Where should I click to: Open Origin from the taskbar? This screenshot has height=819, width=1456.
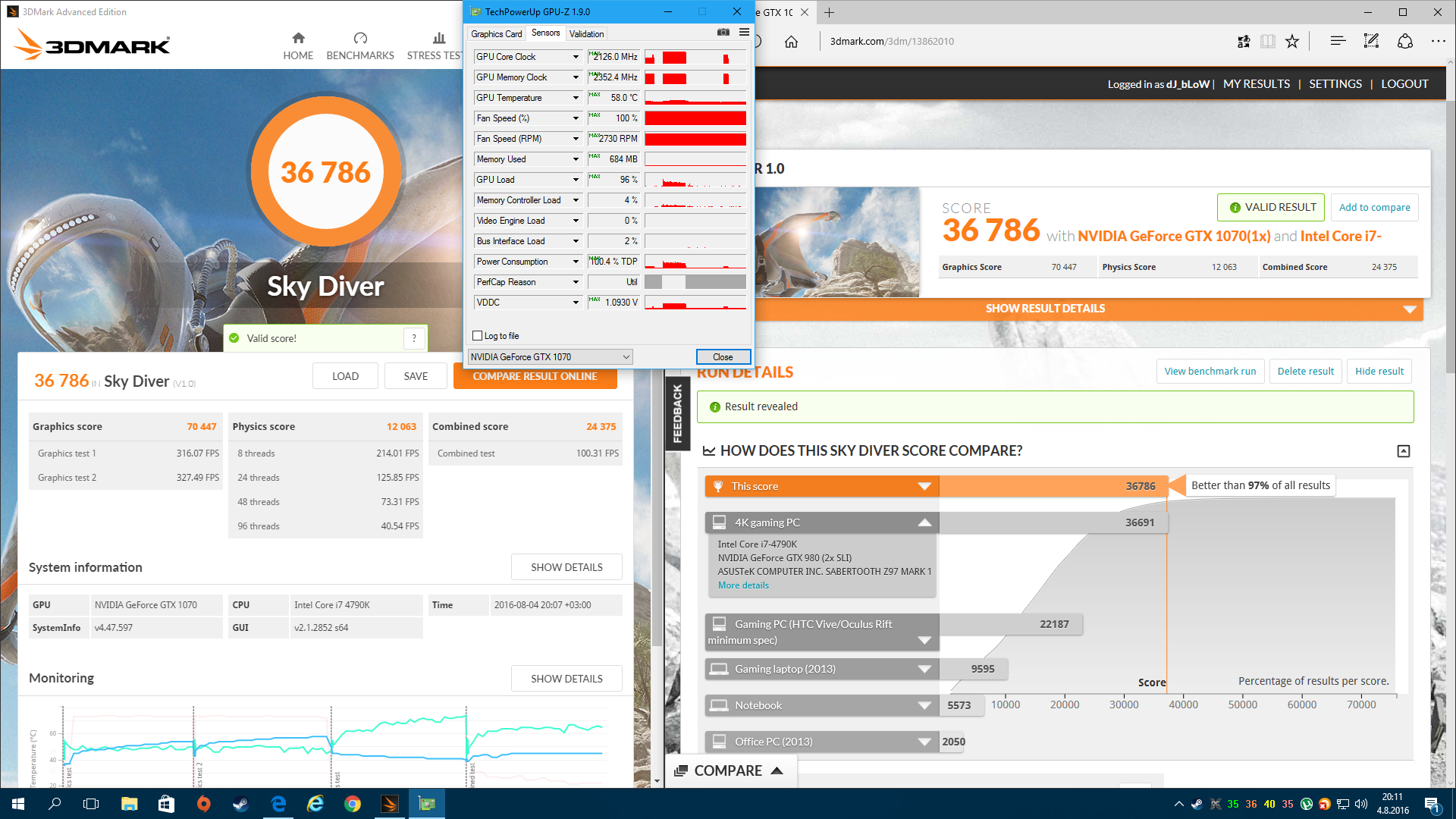[x=204, y=804]
